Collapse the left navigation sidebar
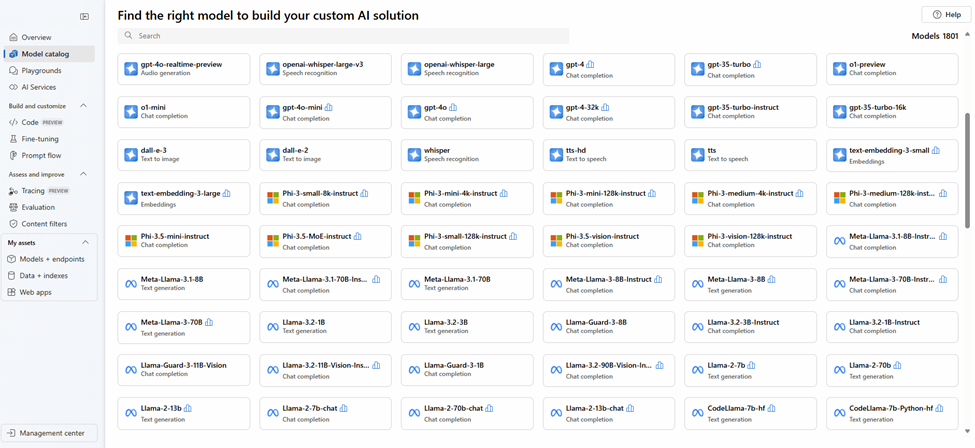 (x=84, y=17)
